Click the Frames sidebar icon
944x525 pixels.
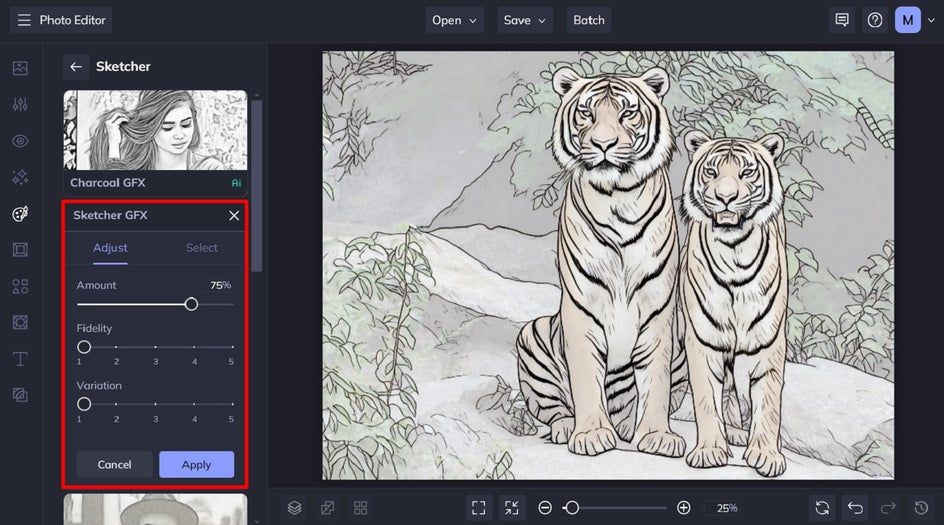pos(20,250)
